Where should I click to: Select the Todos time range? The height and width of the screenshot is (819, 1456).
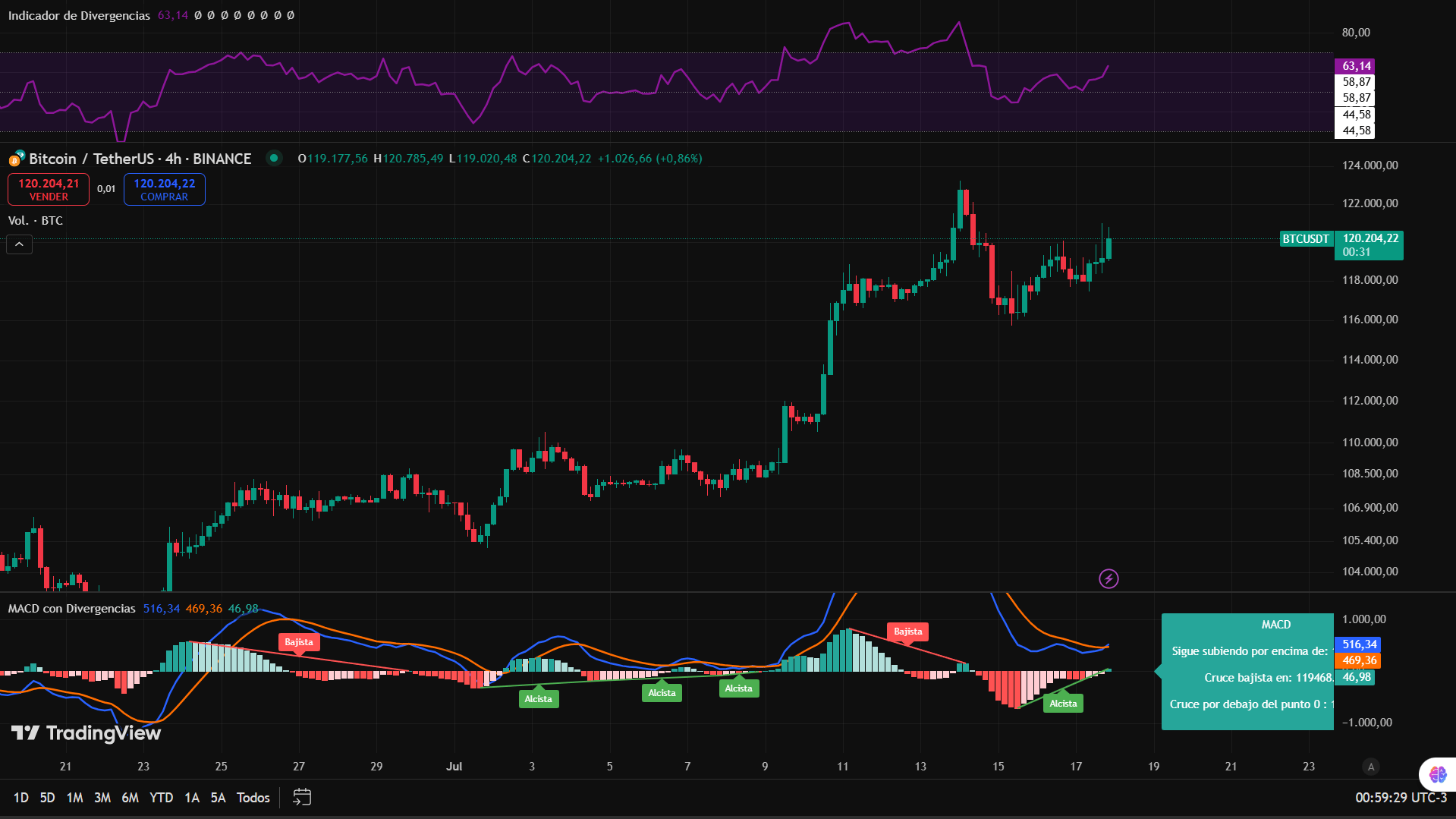pyautogui.click(x=253, y=797)
